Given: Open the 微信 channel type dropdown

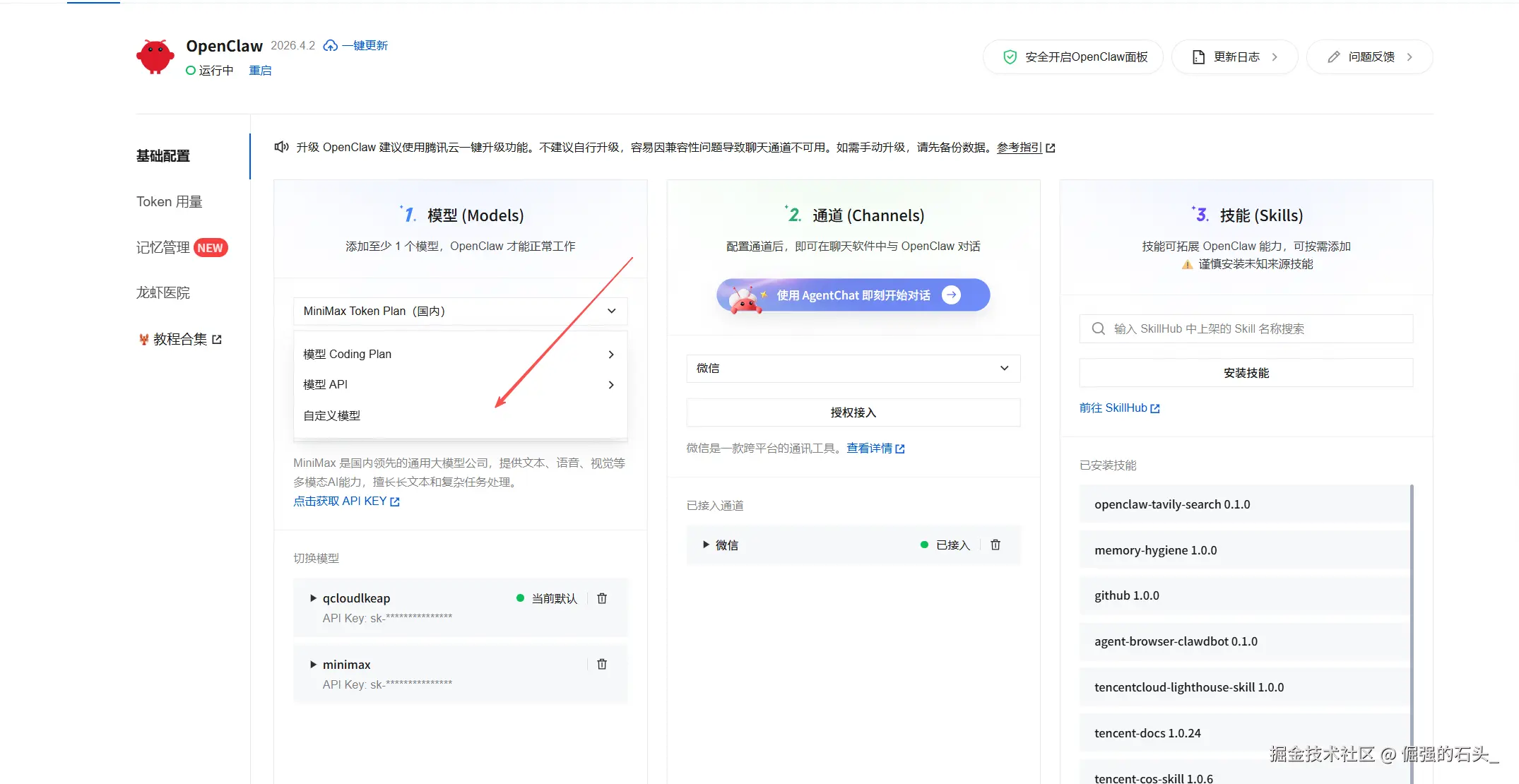Looking at the screenshot, I should (x=853, y=368).
